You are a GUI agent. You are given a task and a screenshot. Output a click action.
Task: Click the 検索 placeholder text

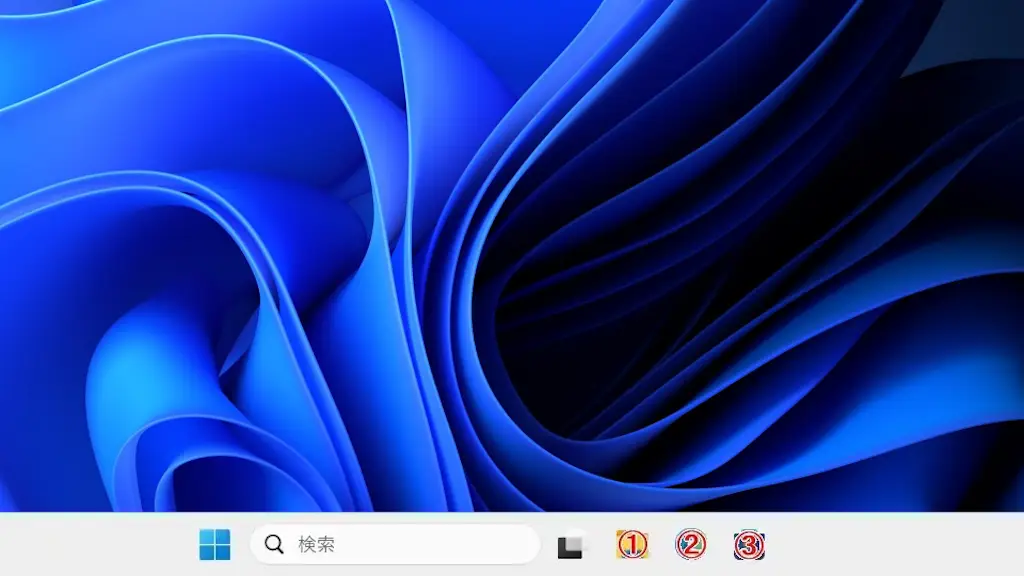tap(316, 545)
